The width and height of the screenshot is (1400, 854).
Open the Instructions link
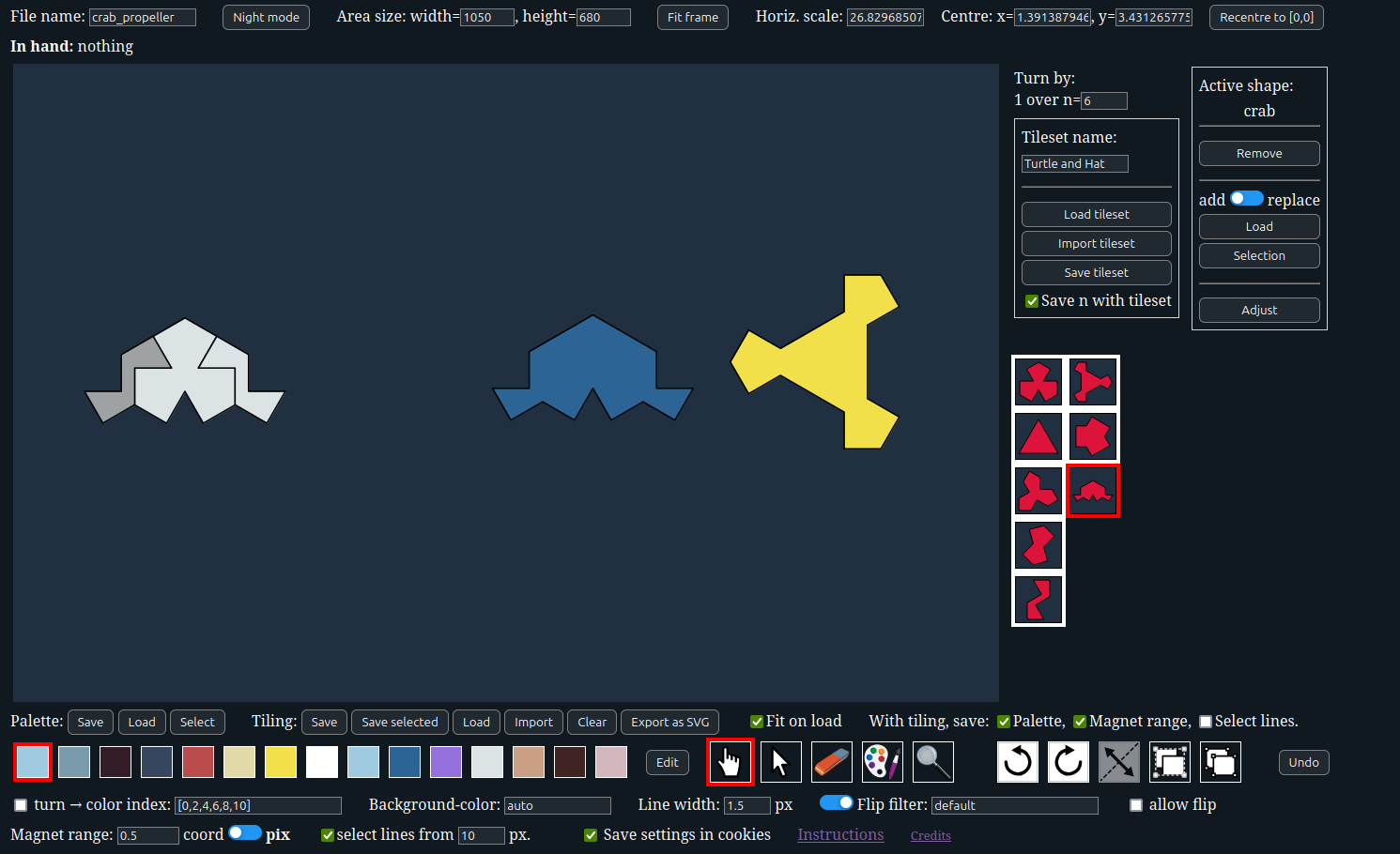(840, 834)
